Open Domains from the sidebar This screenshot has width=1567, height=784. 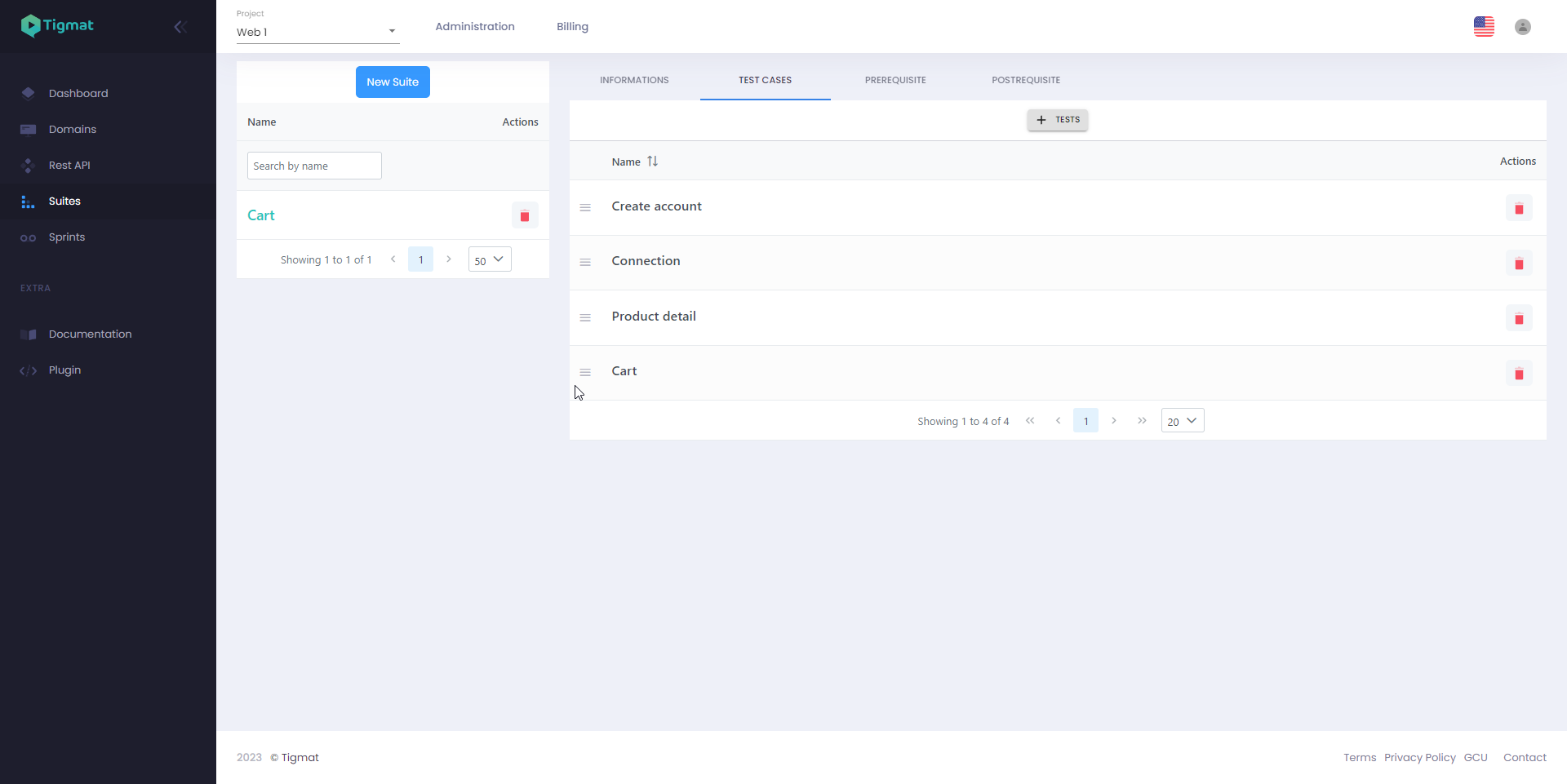point(73,129)
